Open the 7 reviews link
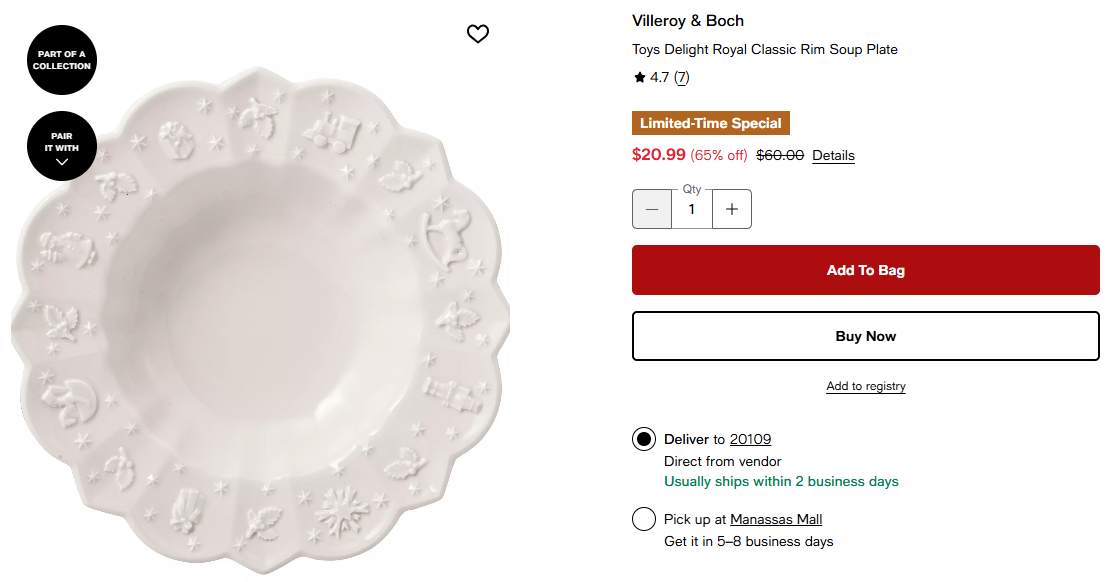 [681, 77]
